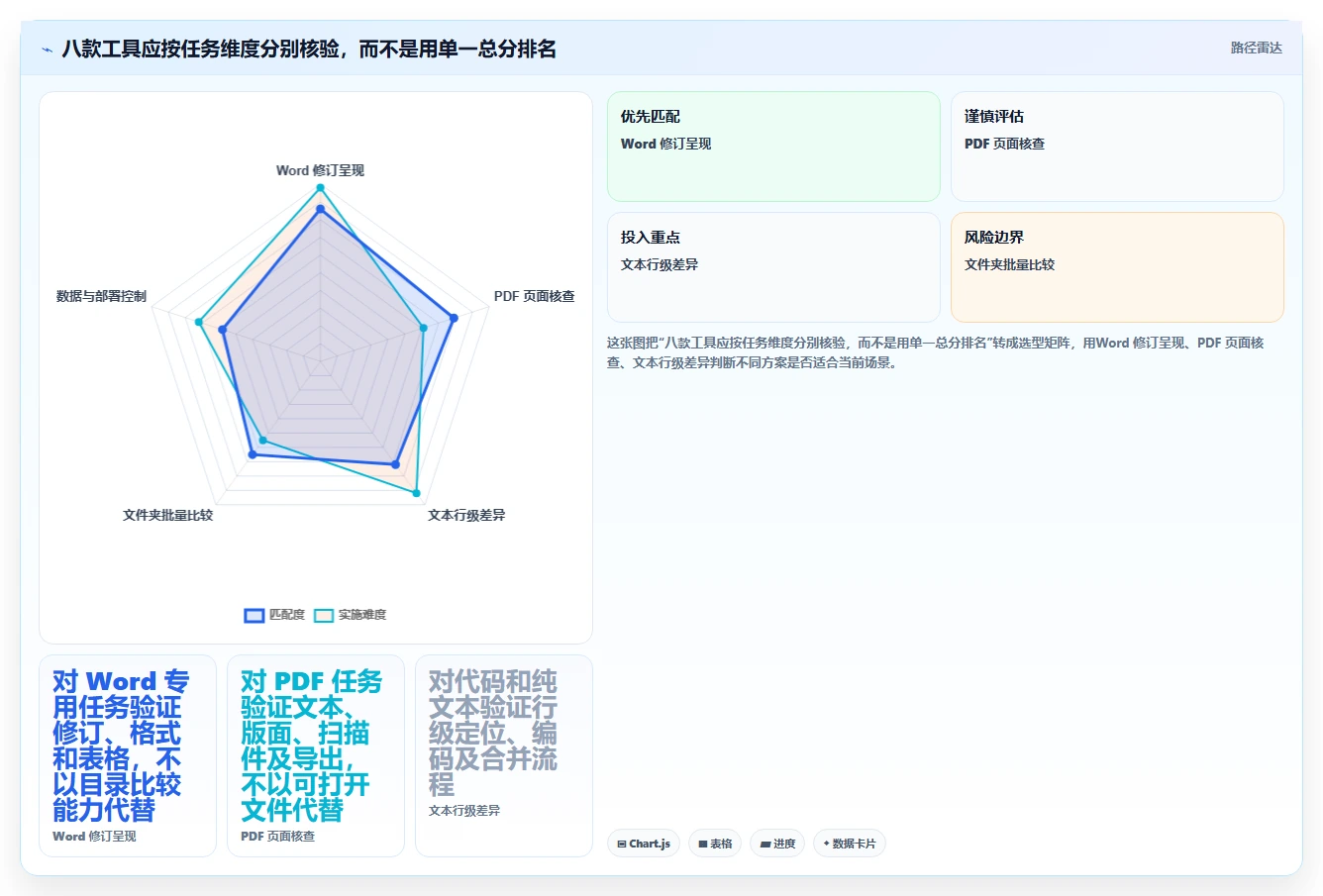Select the 进度 chip
Image resolution: width=1323 pixels, height=896 pixels.
click(x=777, y=844)
